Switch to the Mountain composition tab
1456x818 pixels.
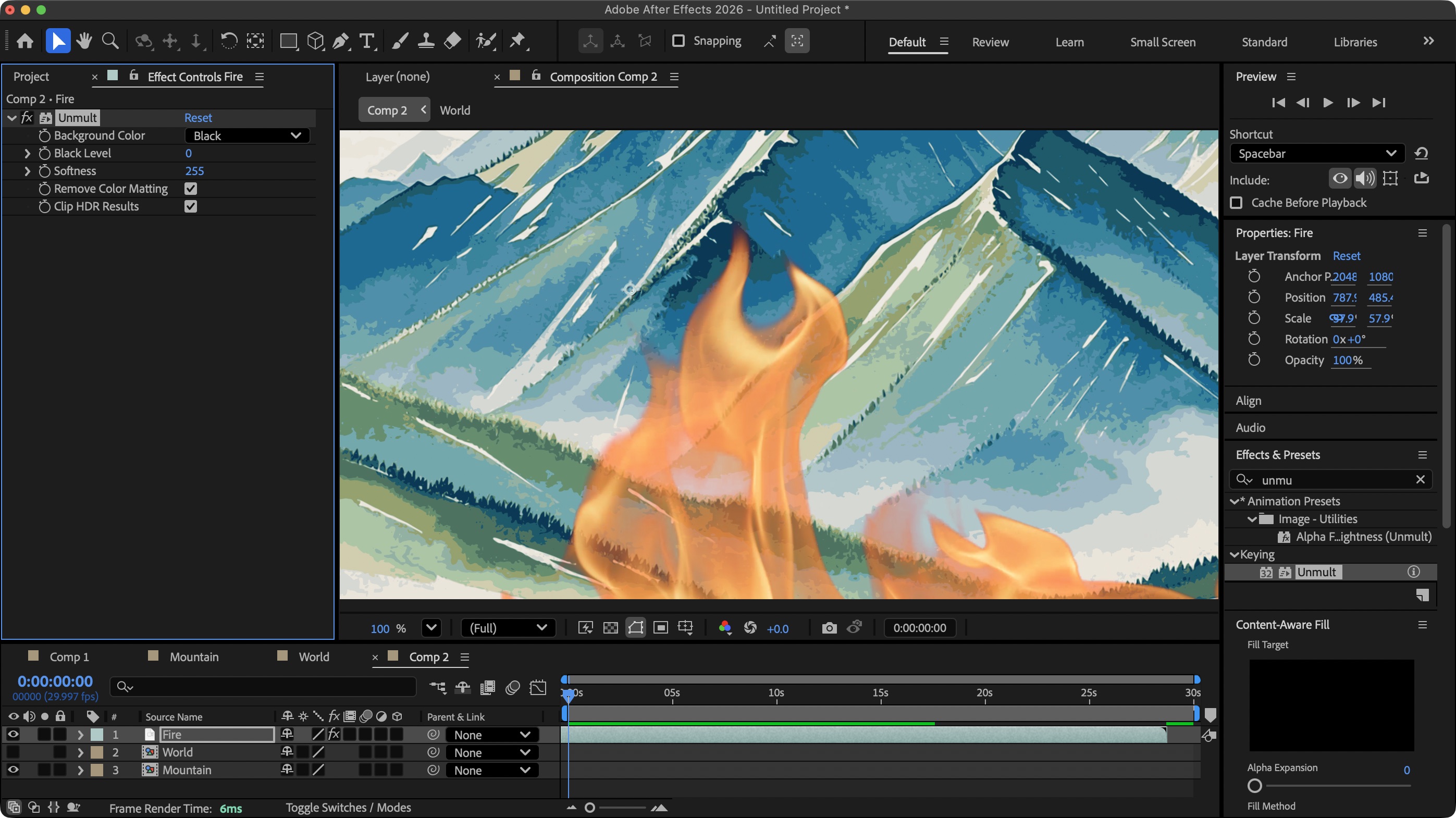[x=194, y=656]
